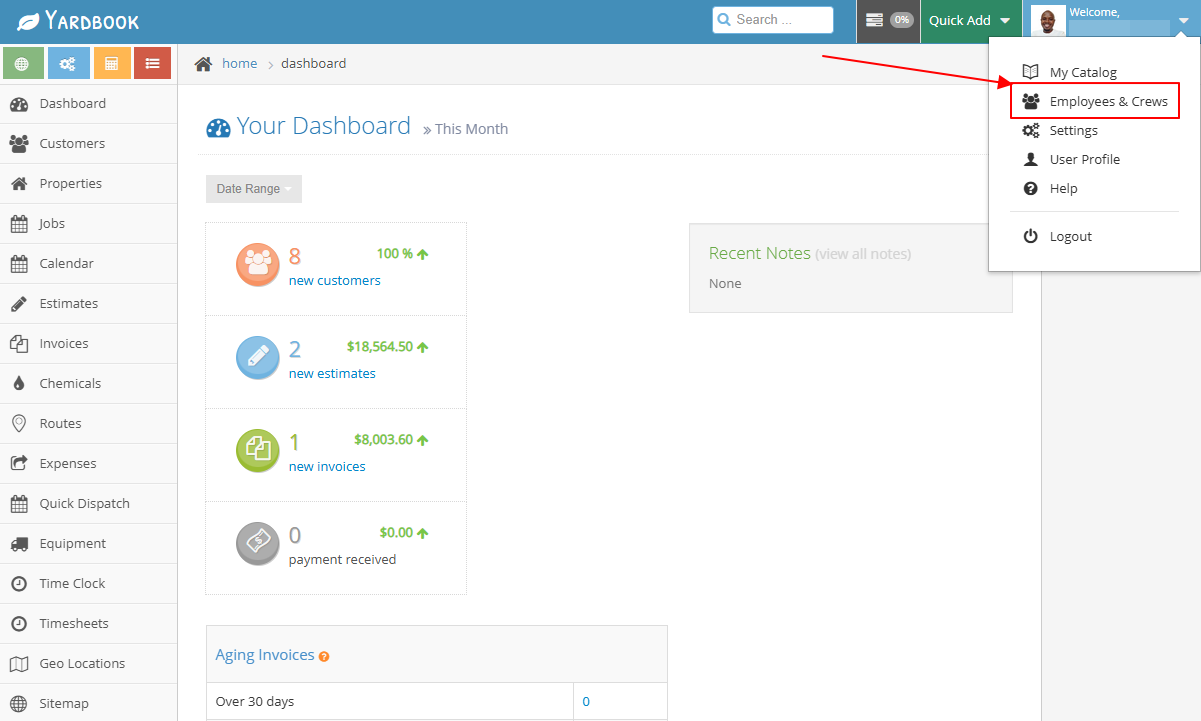This screenshot has width=1201, height=721.
Task: Click the orange calculator shortcut icon
Action: pyautogui.click(x=111, y=63)
